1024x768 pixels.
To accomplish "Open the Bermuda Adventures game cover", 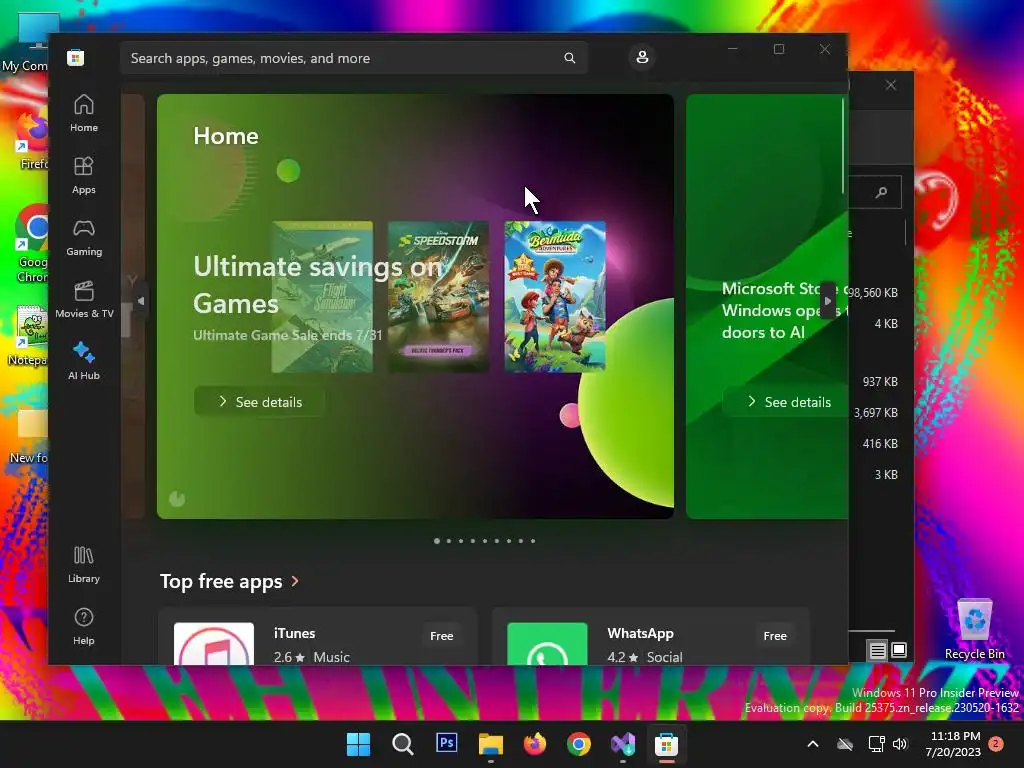I will [555, 296].
